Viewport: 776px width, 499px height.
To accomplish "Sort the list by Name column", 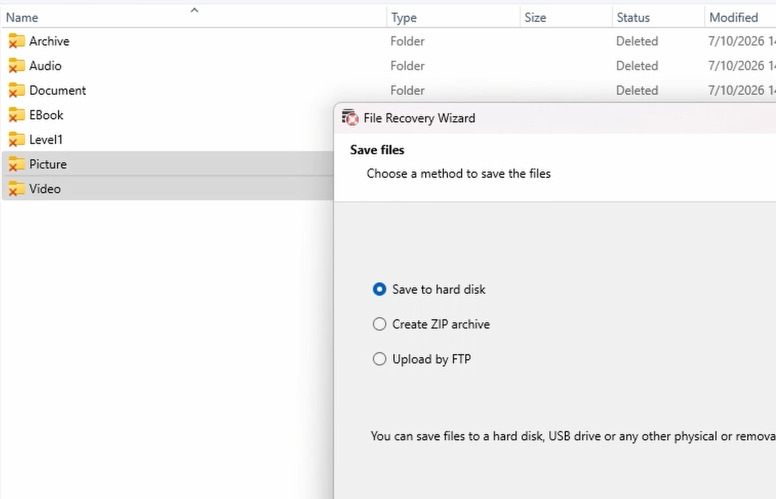I will (x=22, y=18).
